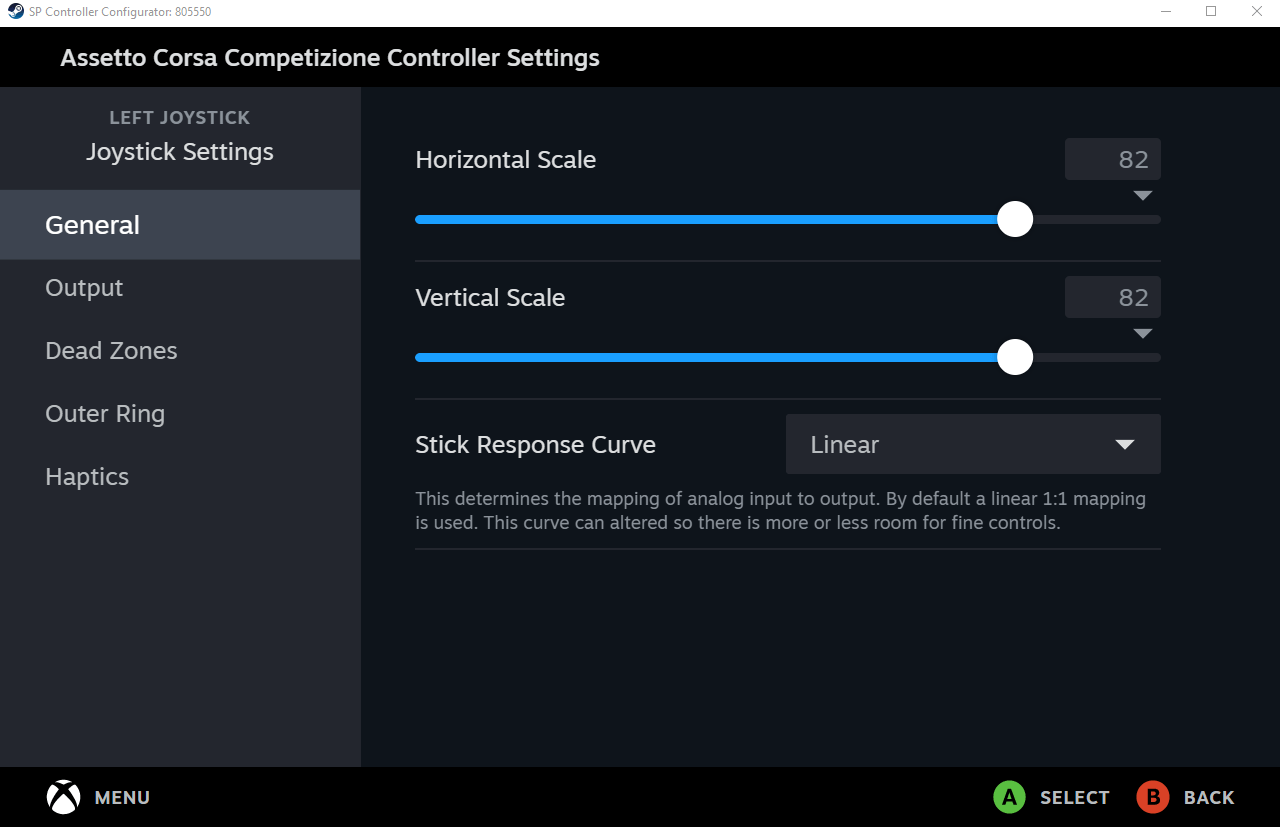This screenshot has height=827, width=1280.
Task: Click the Linear dropdown arrow
Action: [1125, 445]
